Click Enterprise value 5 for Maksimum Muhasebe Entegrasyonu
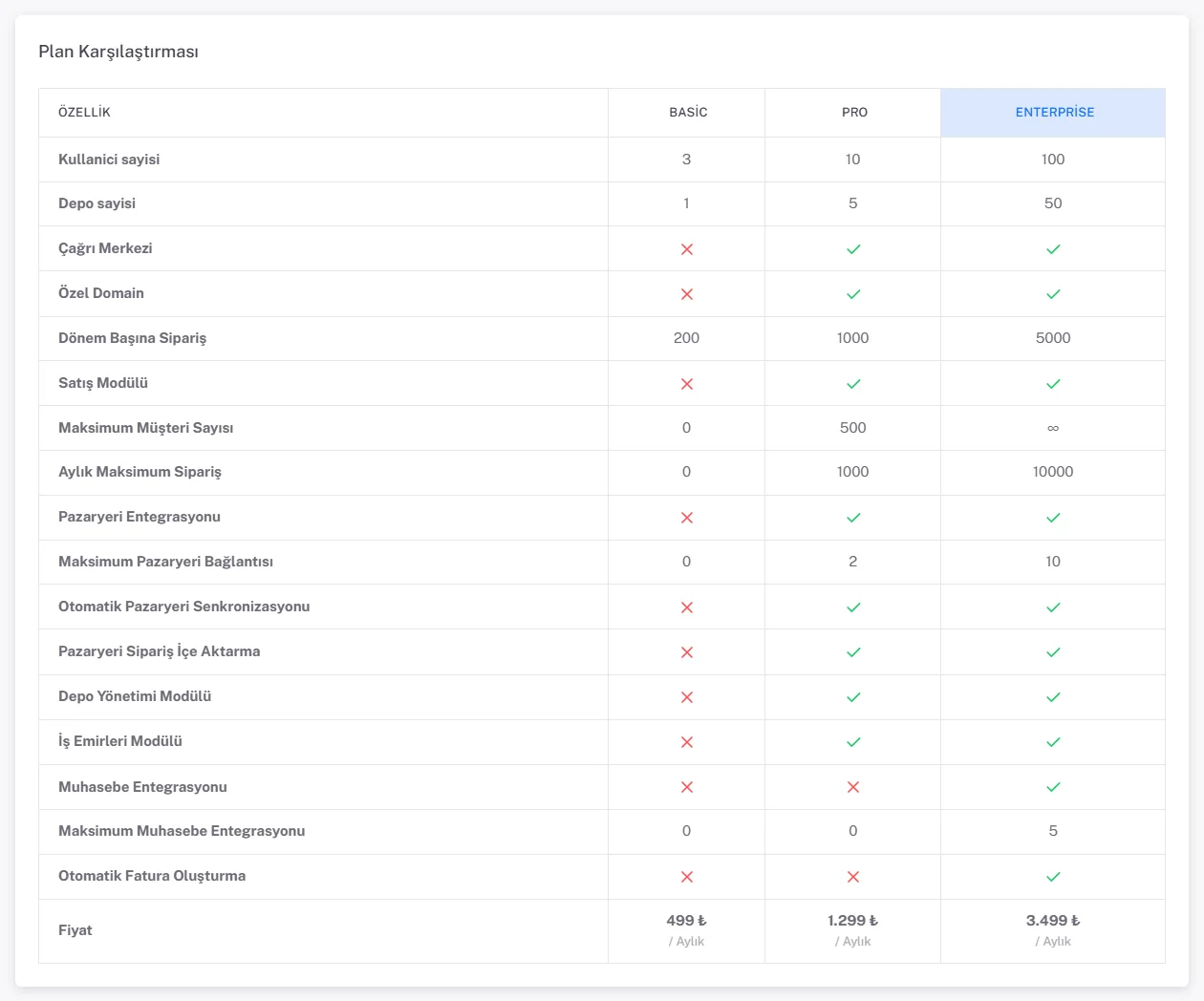Screen dimensions: 1204x1001 1053,831
